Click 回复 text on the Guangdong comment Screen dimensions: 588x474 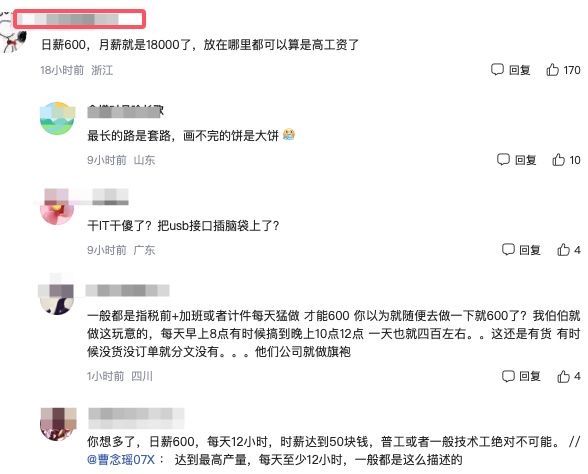tap(530, 250)
